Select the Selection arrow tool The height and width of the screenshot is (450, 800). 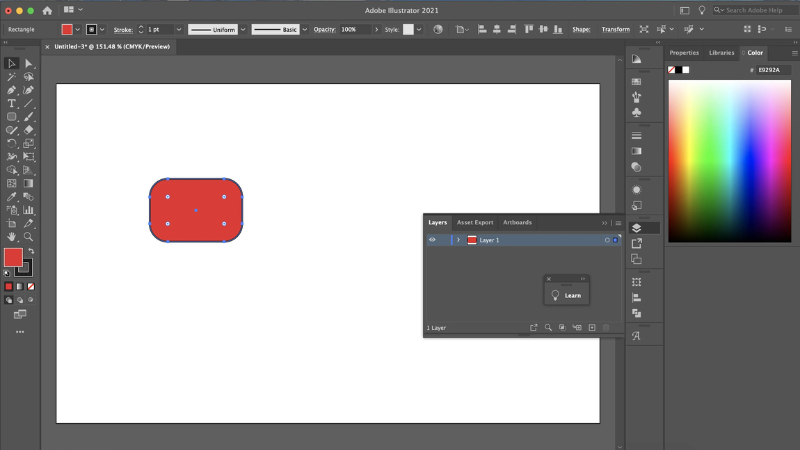coord(12,63)
